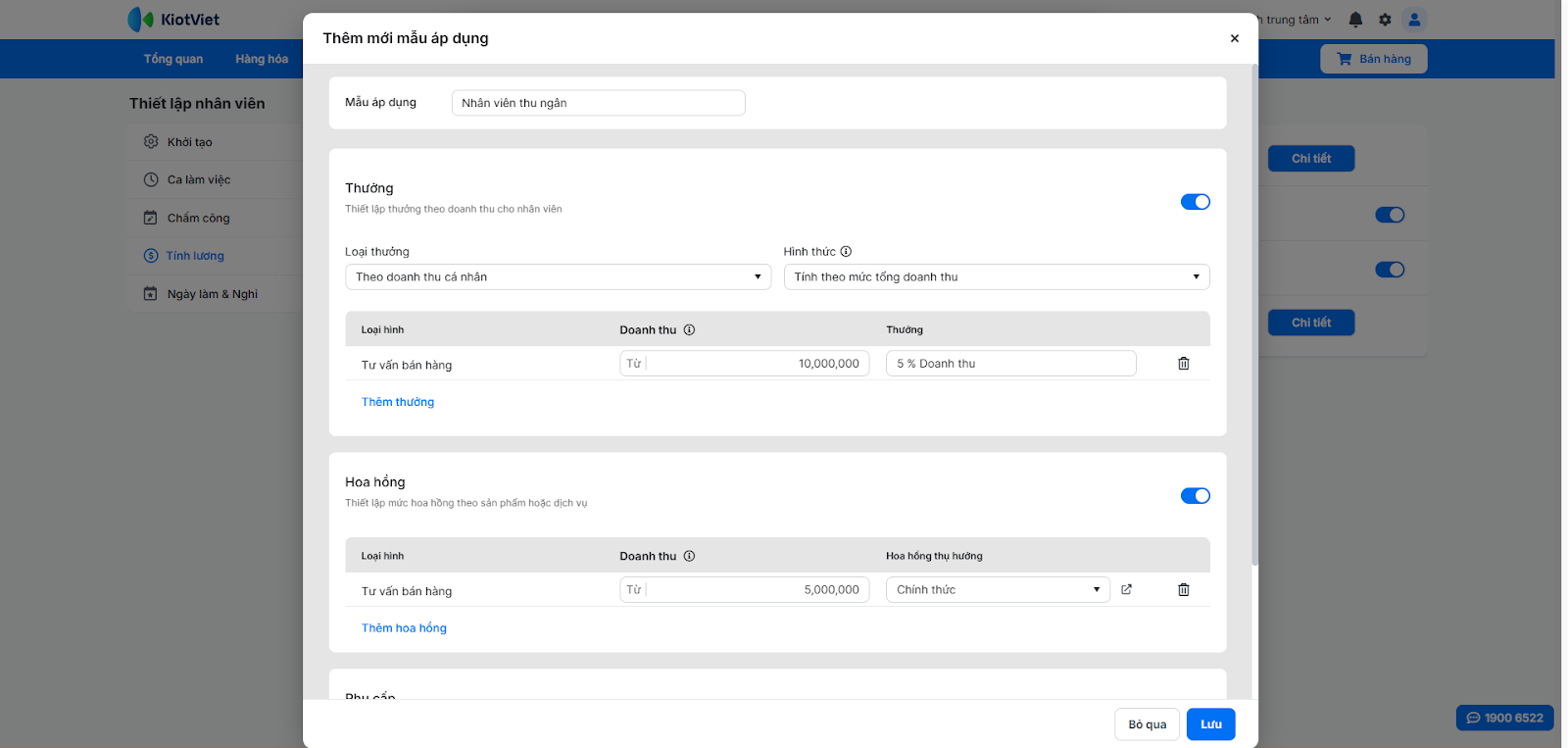Disable the Thưởng toggle switch
This screenshot has width=1568, height=748.
pos(1195,202)
